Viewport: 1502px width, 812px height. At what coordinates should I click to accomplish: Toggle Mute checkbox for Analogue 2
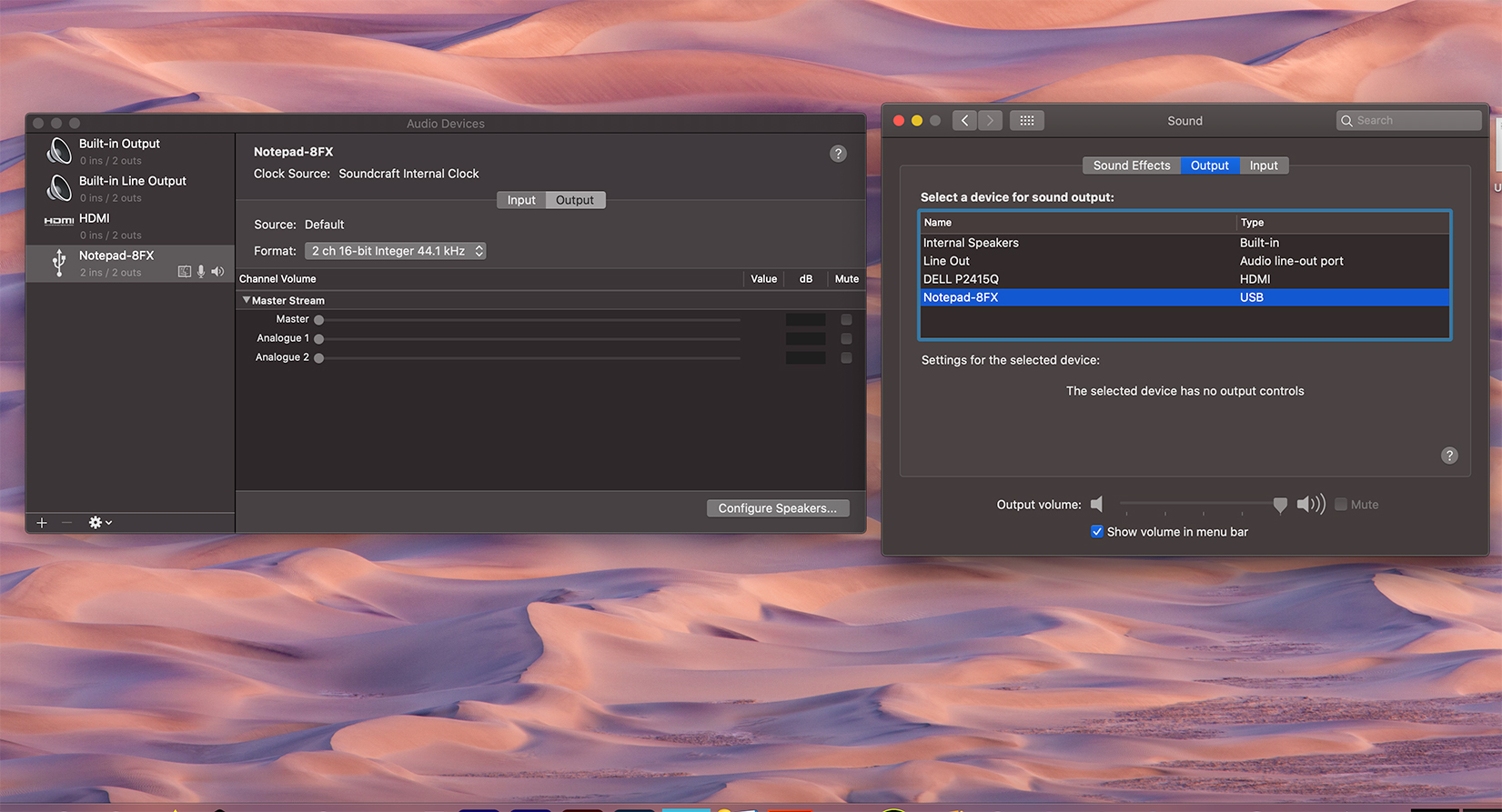(846, 357)
